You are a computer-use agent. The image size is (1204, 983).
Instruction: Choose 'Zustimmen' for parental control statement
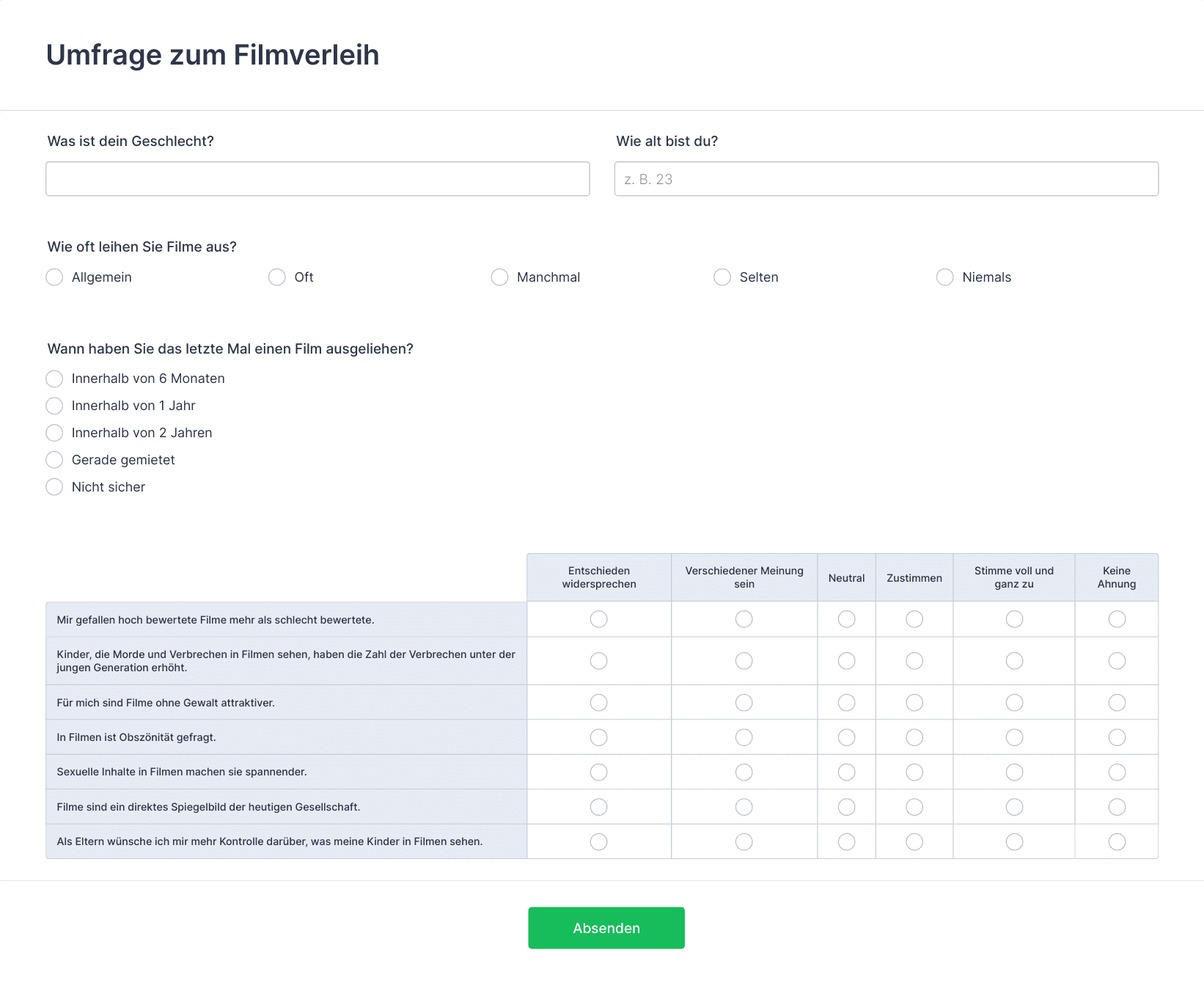pyautogui.click(x=914, y=841)
